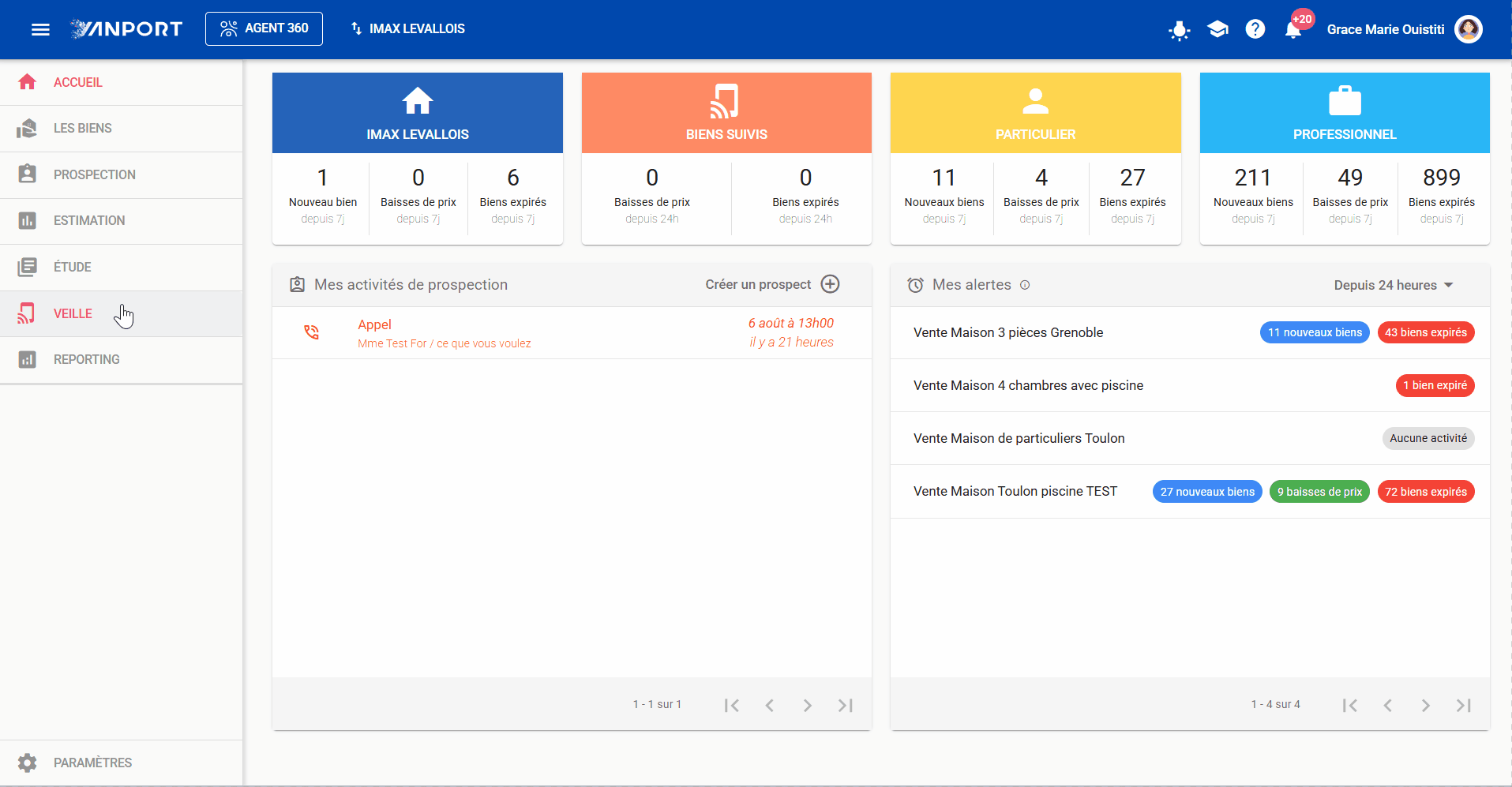
Task: Go to last page of alerts list
Action: [x=1464, y=705]
